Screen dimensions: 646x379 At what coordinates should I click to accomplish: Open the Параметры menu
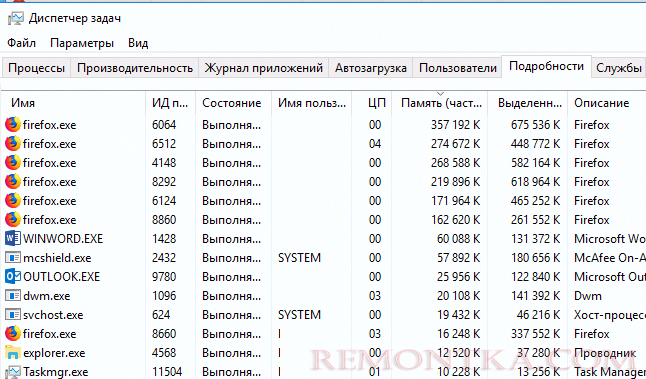coord(82,43)
